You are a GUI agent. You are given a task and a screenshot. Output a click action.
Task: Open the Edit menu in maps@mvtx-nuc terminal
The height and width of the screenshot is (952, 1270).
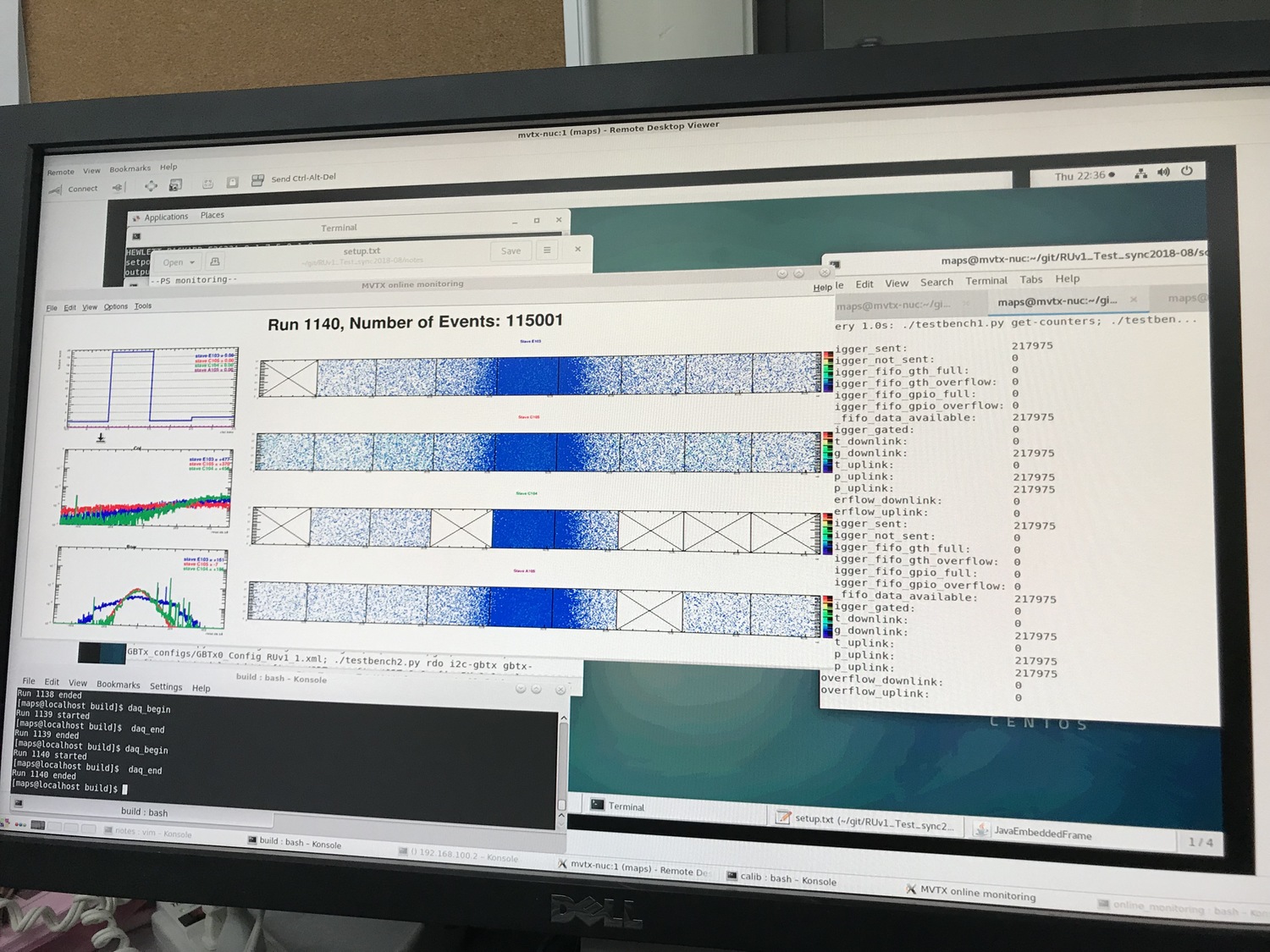point(864,284)
